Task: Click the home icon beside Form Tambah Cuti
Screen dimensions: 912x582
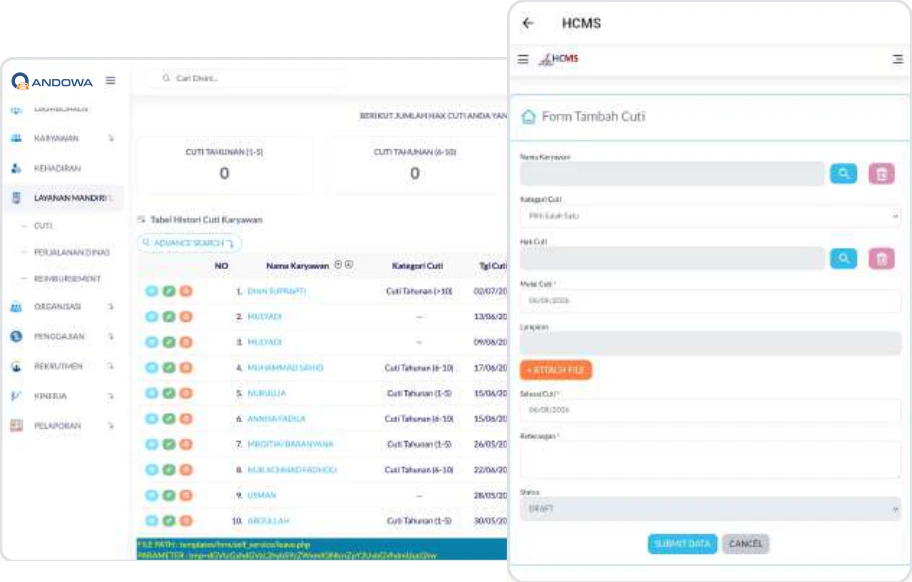Action: 528,117
